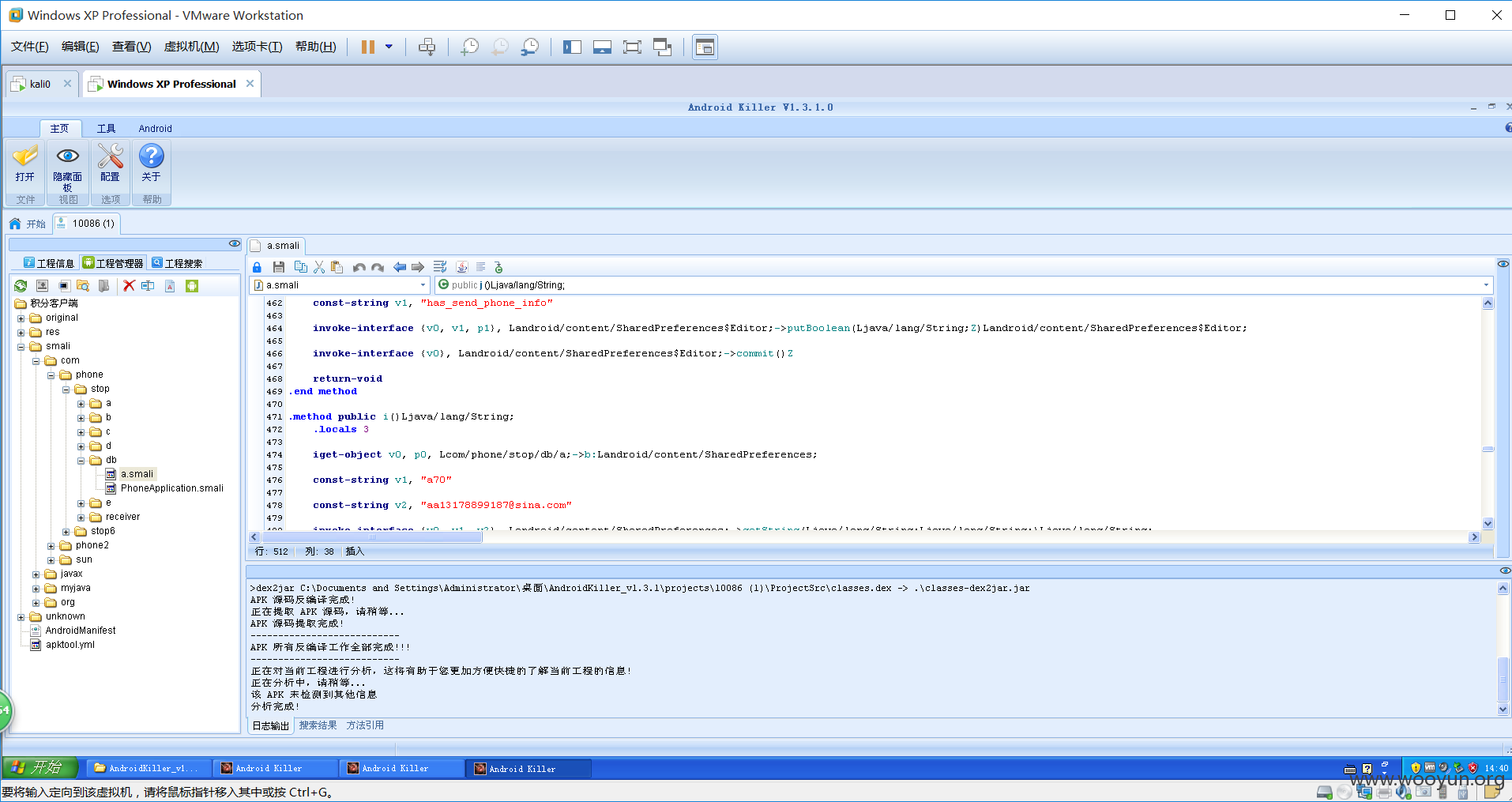Paste from clipboard in editor
This screenshot has width=1512, height=802.
click(337, 267)
